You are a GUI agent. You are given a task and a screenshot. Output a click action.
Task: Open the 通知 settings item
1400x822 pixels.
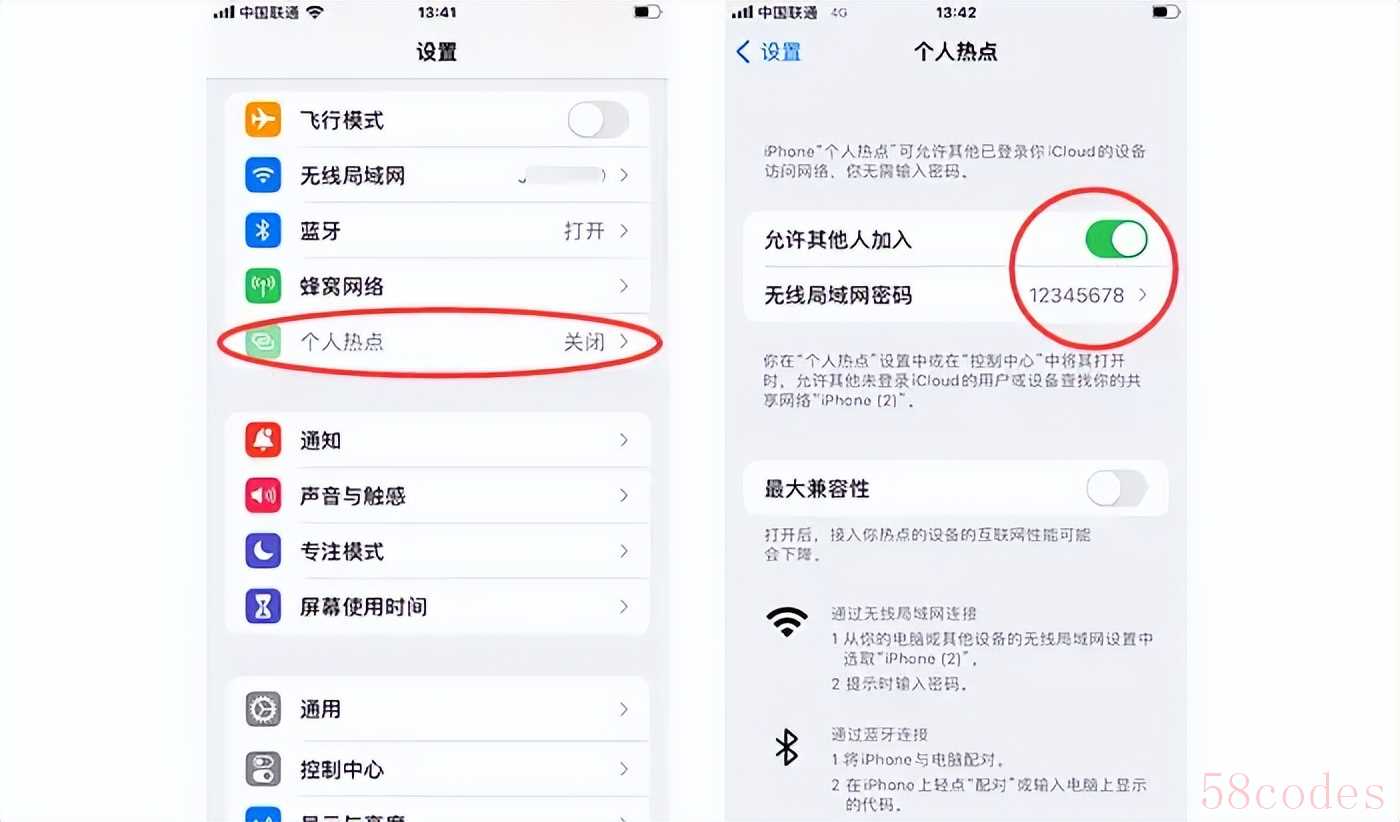pos(438,440)
